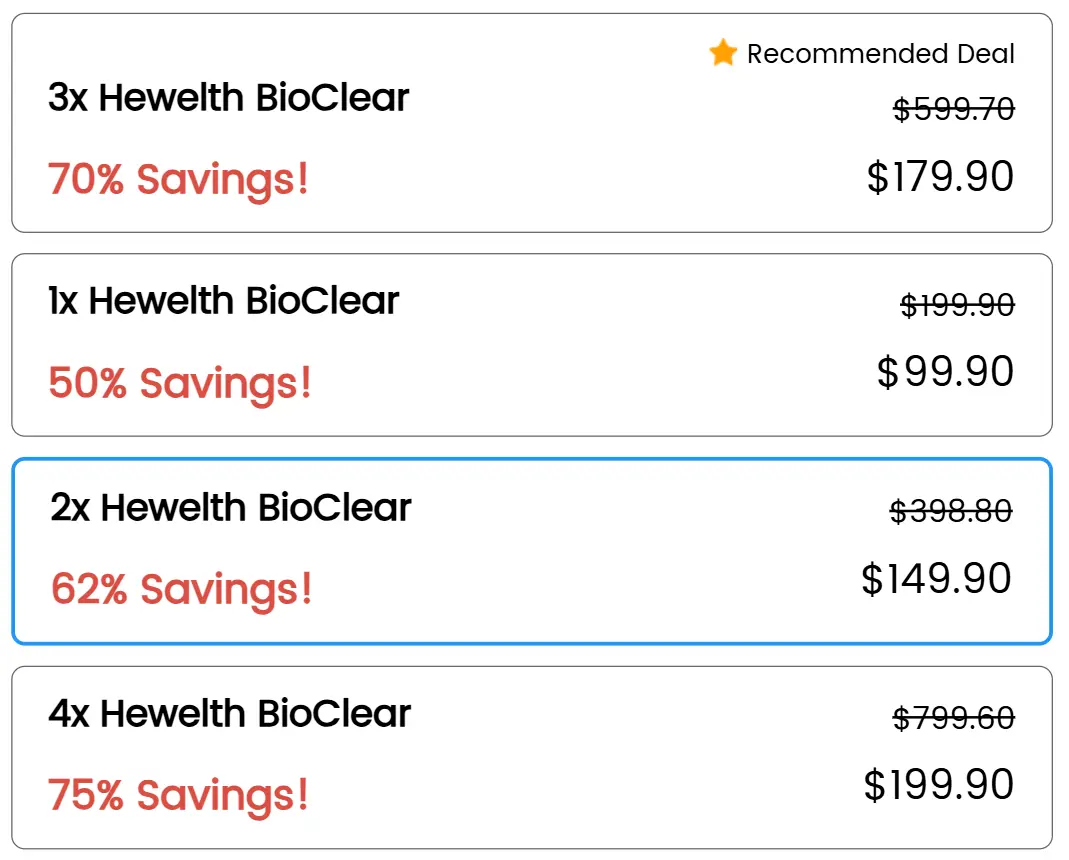Click the 50% Savings! text
This screenshot has height=860, width=1069.
tap(180, 383)
